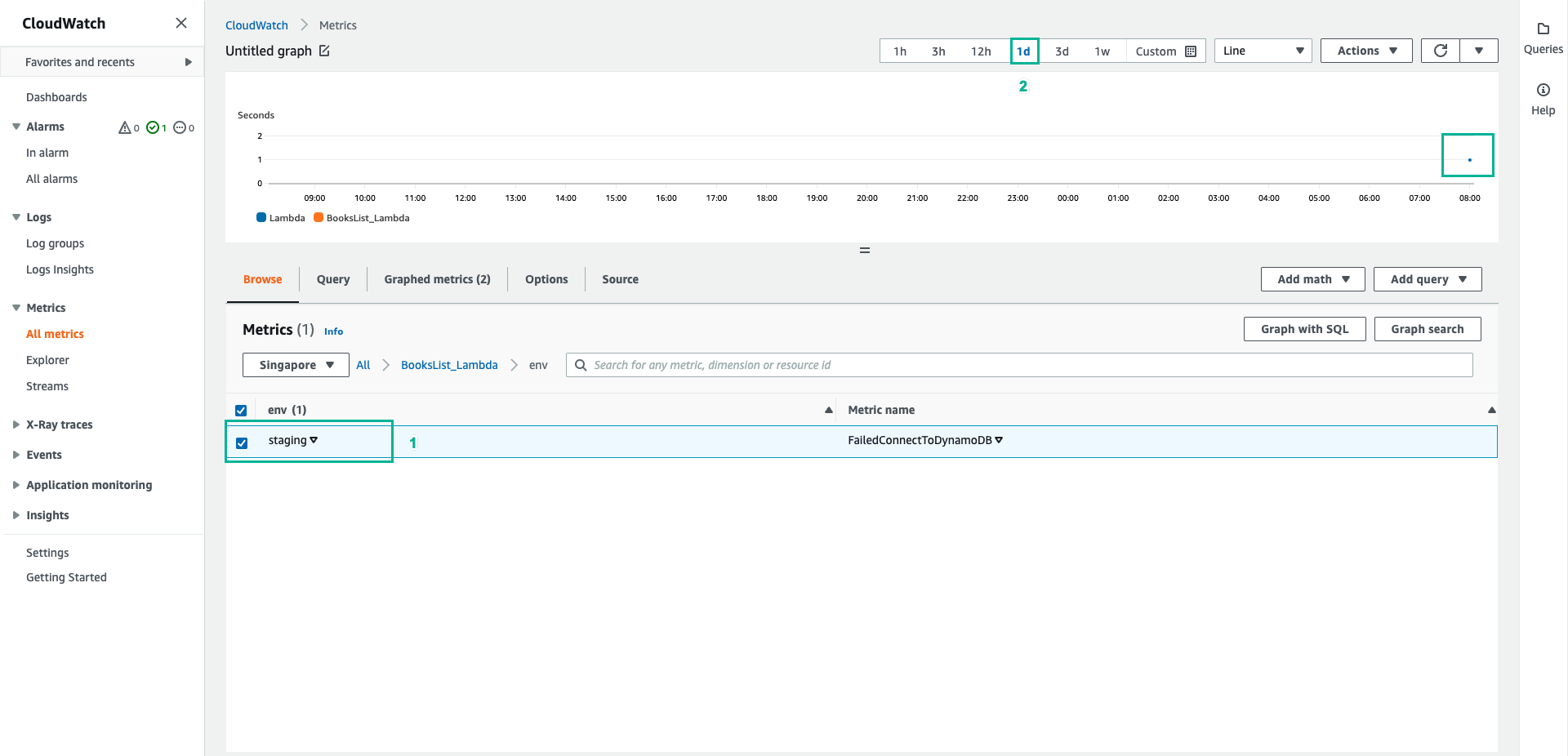This screenshot has height=756, width=1568.
Task: Open the Actions dropdown
Action: pos(1366,51)
